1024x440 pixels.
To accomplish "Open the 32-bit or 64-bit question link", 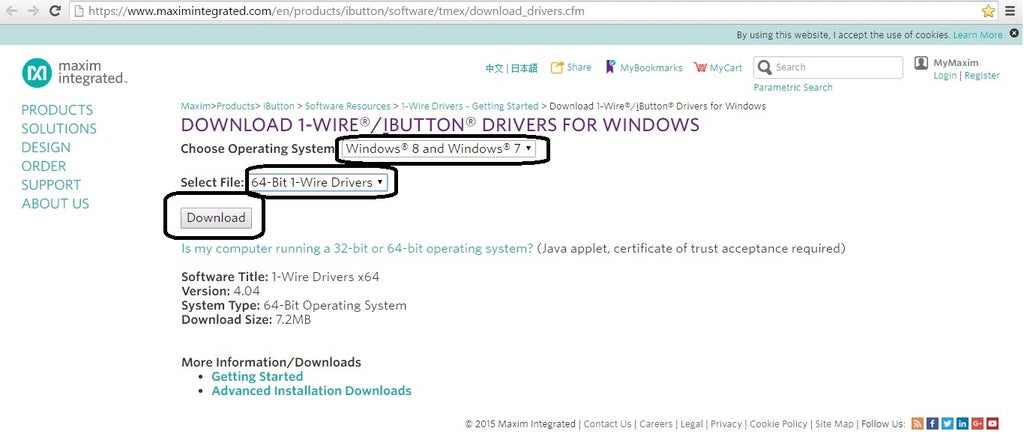I will pos(357,249).
